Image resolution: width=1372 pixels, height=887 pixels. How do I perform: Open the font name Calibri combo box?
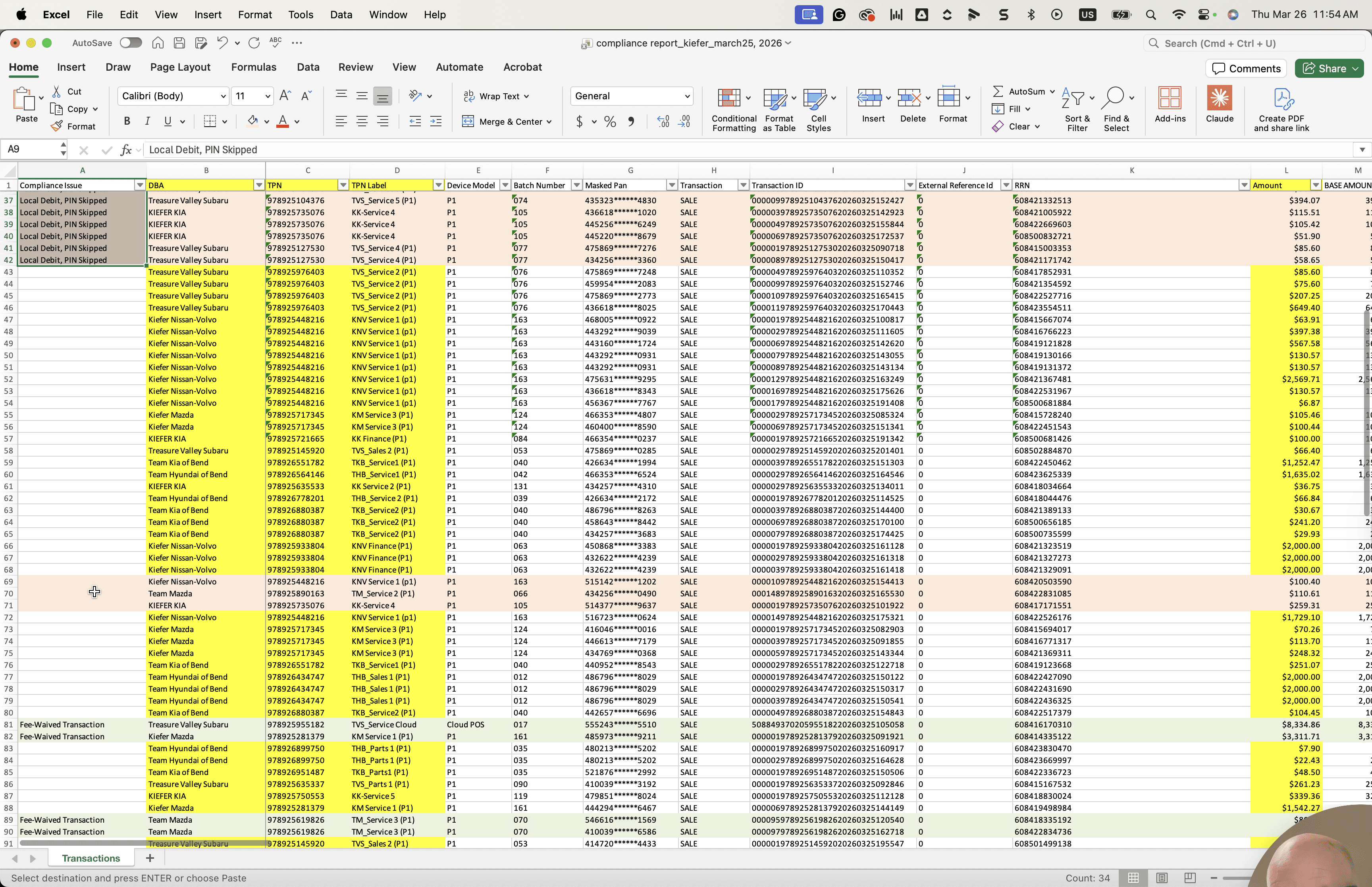[173, 96]
